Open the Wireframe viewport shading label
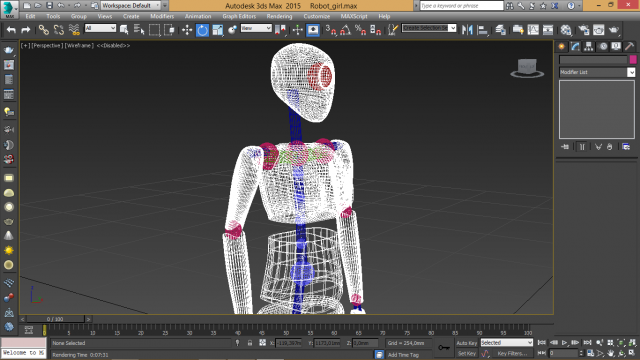 79,46
